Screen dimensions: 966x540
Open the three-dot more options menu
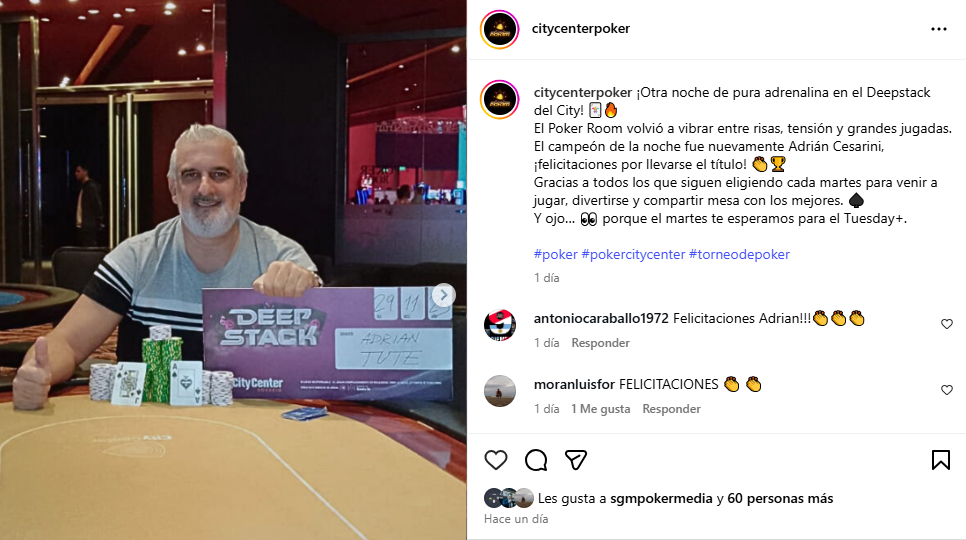(939, 29)
